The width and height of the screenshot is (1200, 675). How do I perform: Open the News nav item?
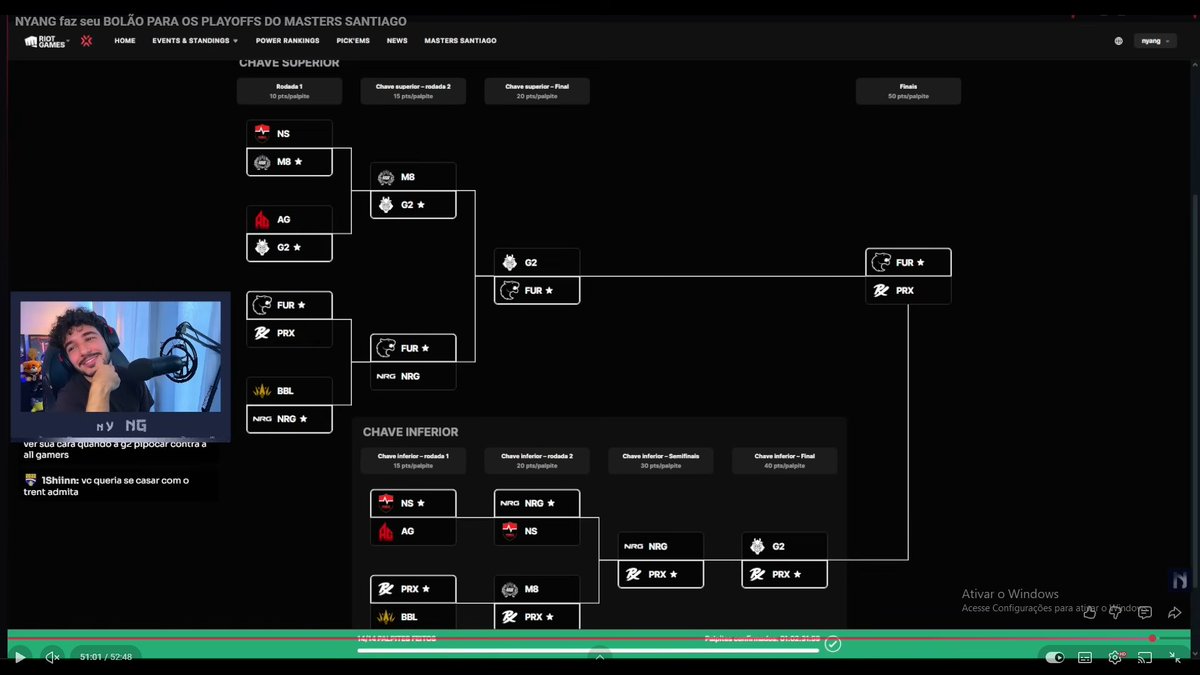[x=397, y=41]
